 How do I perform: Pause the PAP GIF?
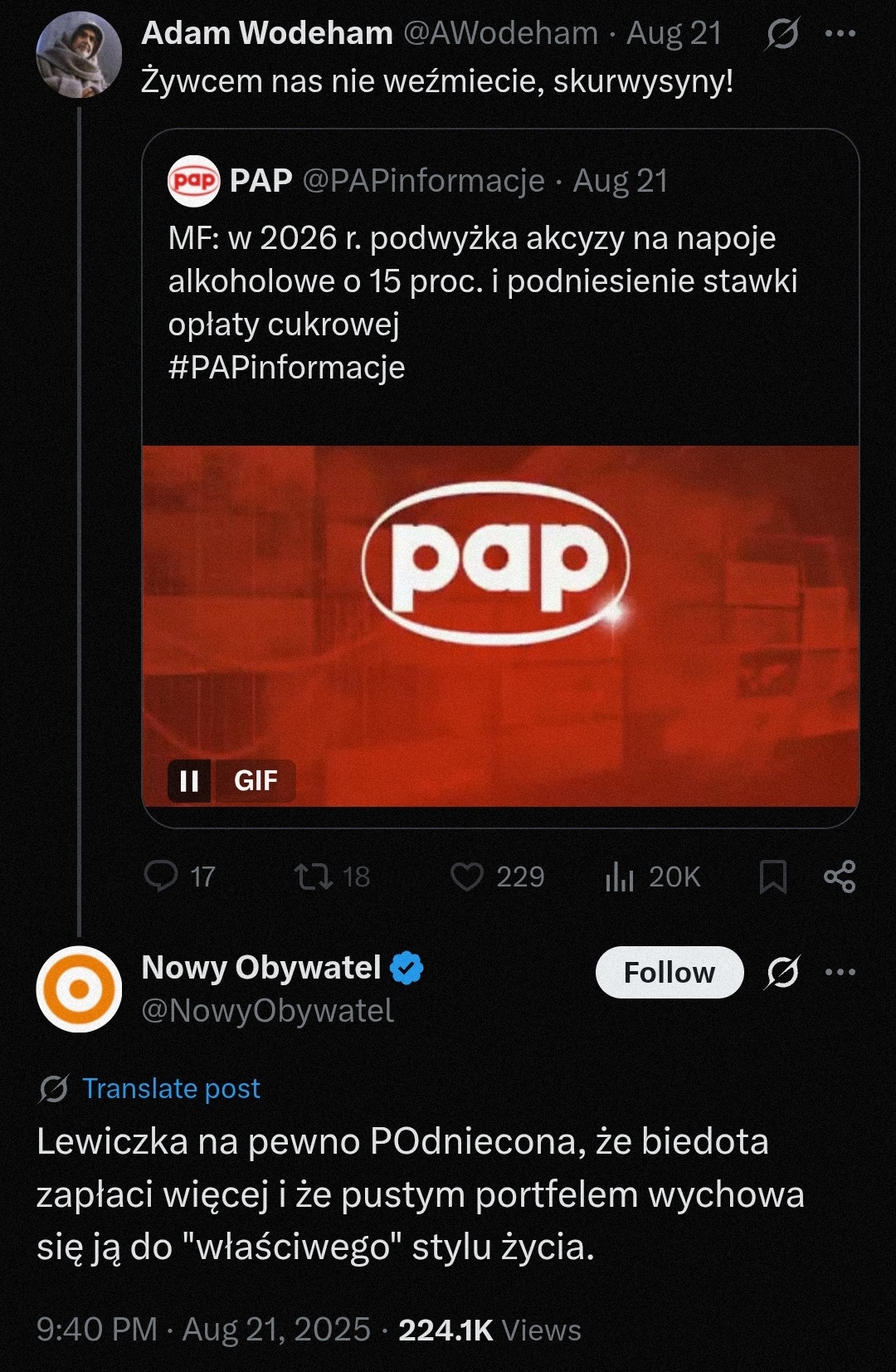(x=189, y=780)
